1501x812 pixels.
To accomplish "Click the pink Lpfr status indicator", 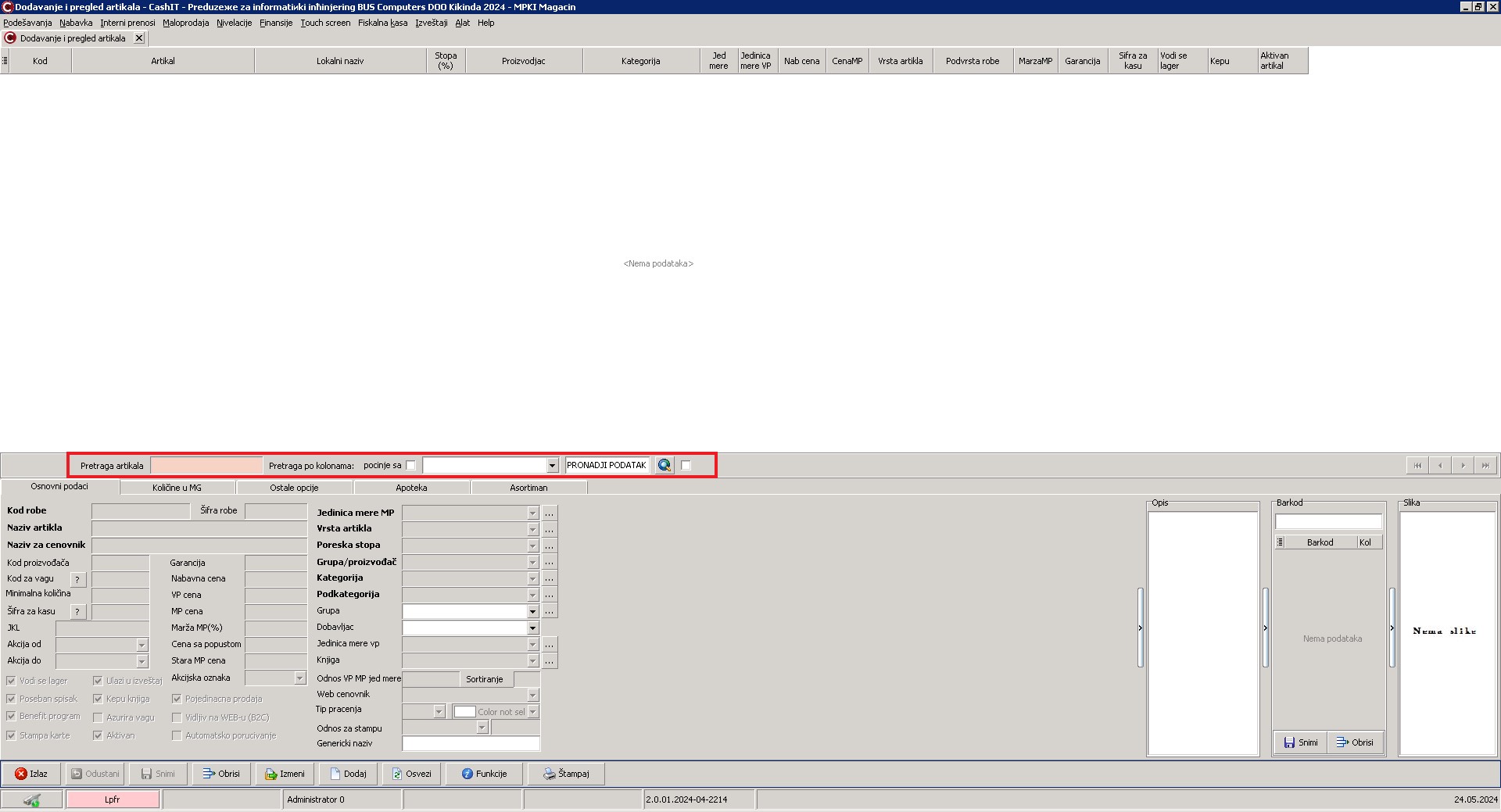I will point(113,799).
